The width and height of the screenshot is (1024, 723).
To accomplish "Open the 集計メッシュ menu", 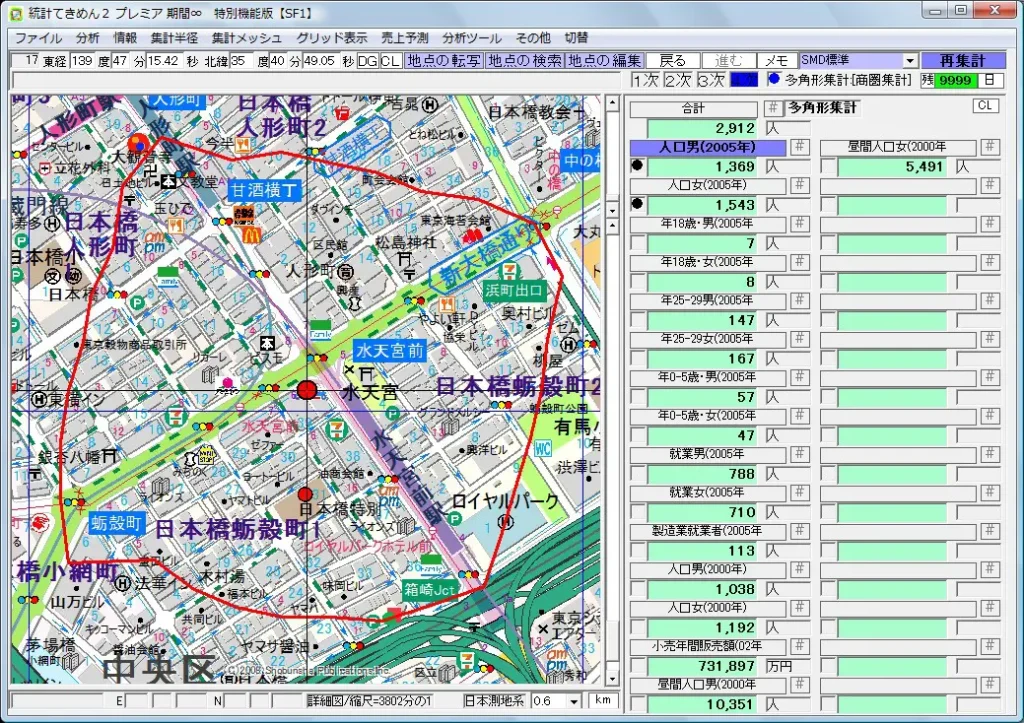I will coord(246,38).
